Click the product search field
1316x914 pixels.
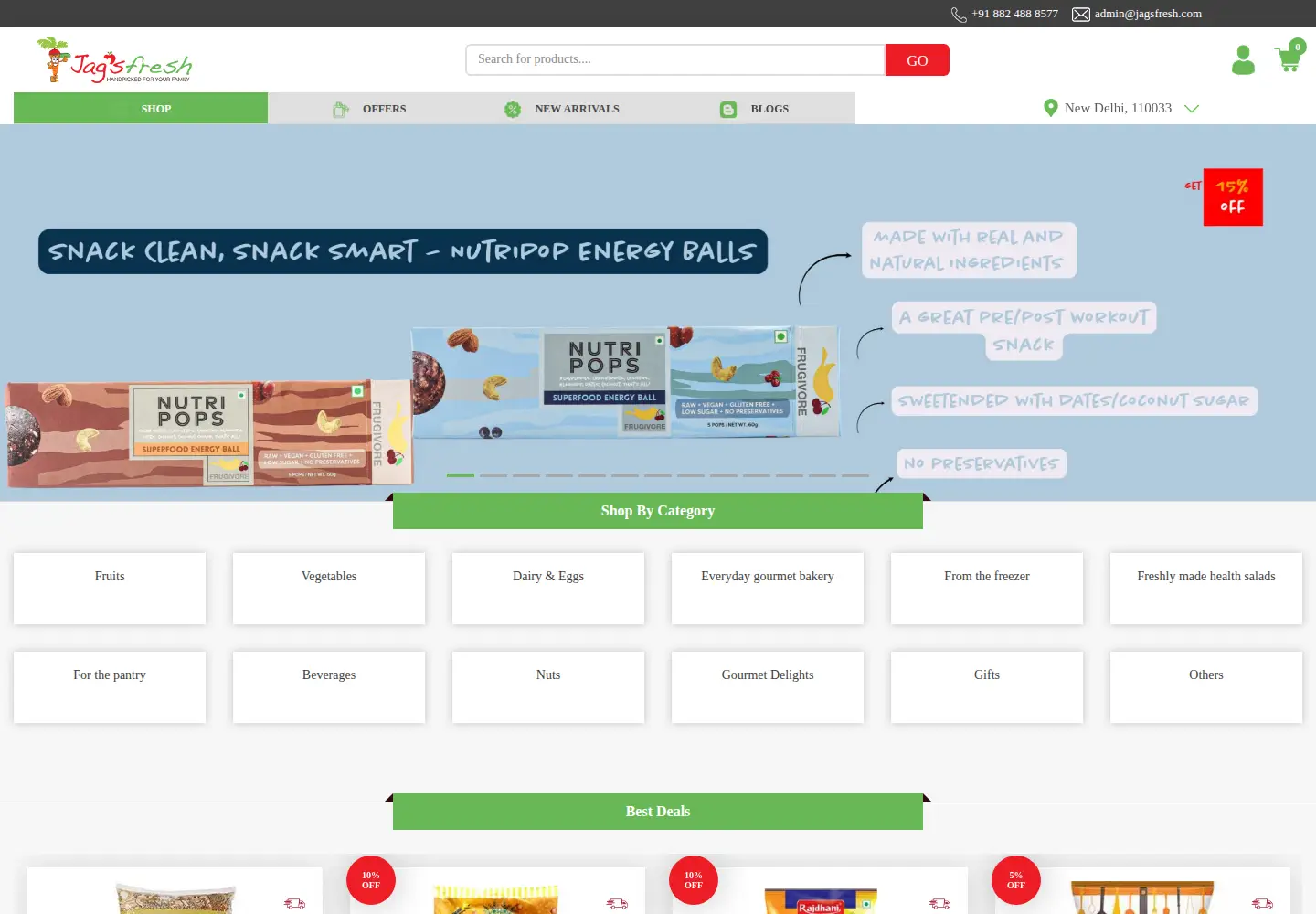675,59
